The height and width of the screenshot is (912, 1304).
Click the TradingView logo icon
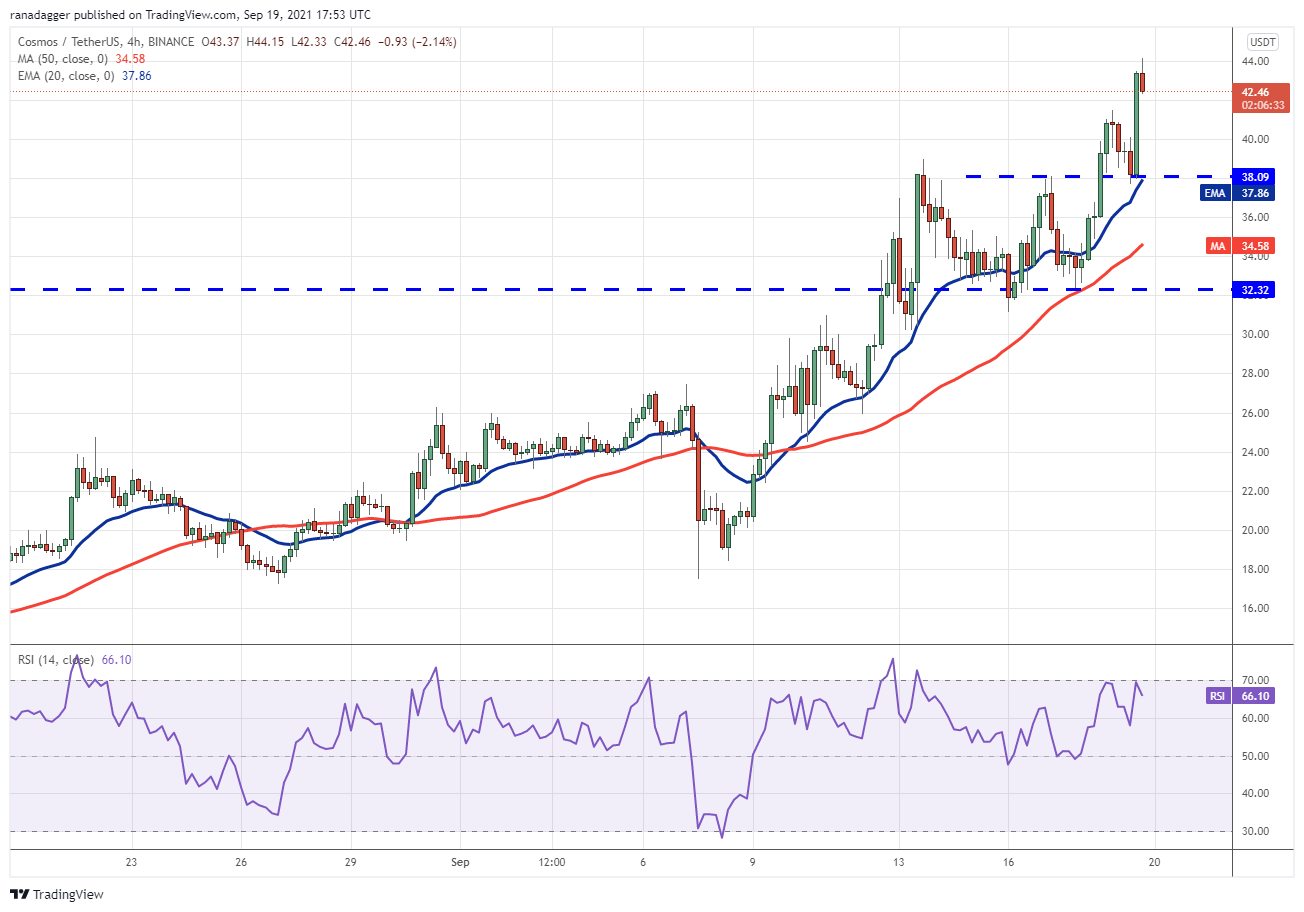[x=21, y=894]
